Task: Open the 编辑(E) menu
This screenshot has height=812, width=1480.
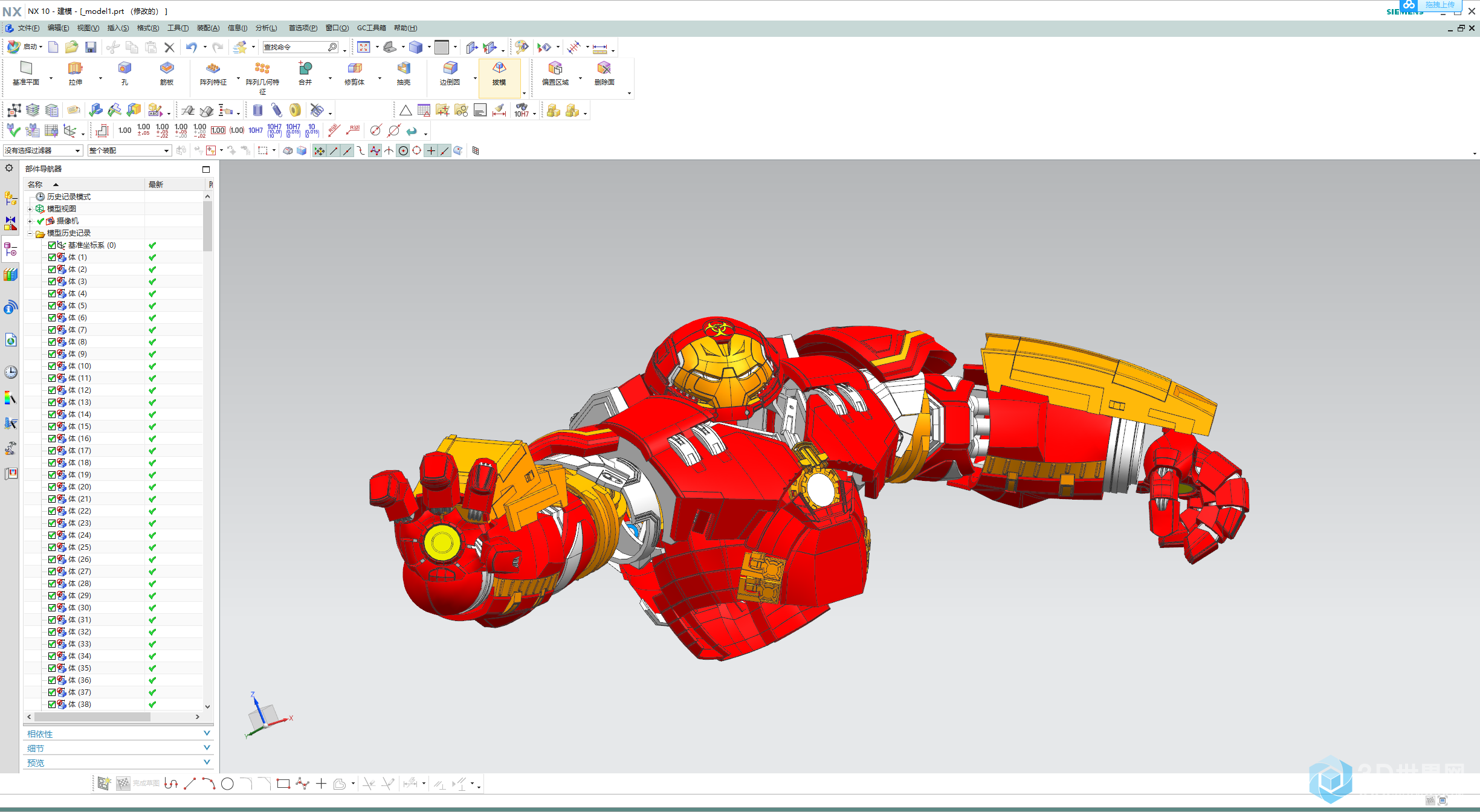Action: click(58, 28)
